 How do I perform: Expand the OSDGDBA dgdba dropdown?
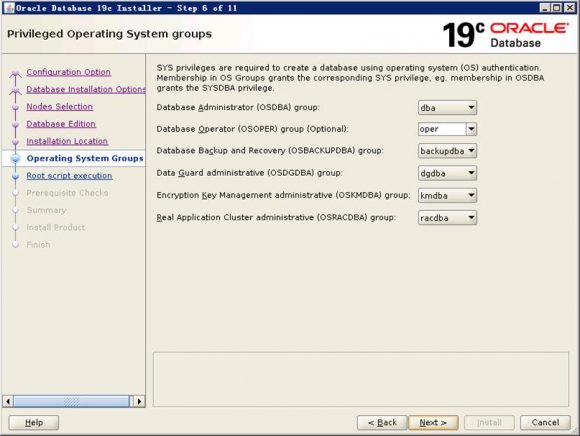coord(447,173)
